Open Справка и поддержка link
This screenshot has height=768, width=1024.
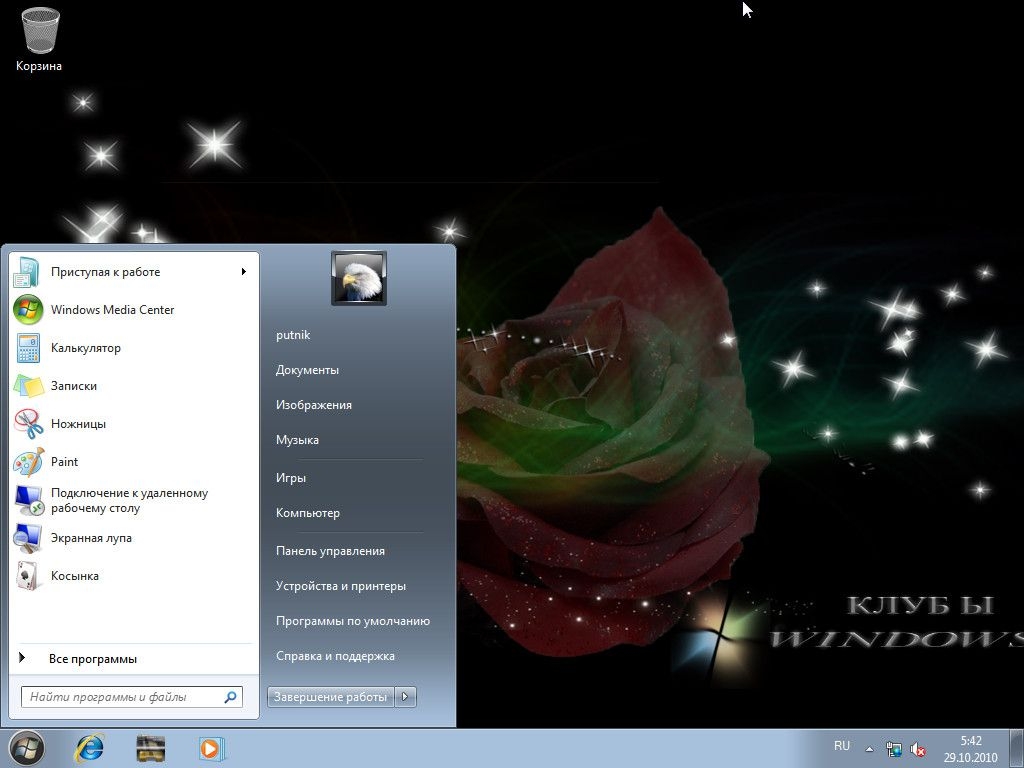335,656
